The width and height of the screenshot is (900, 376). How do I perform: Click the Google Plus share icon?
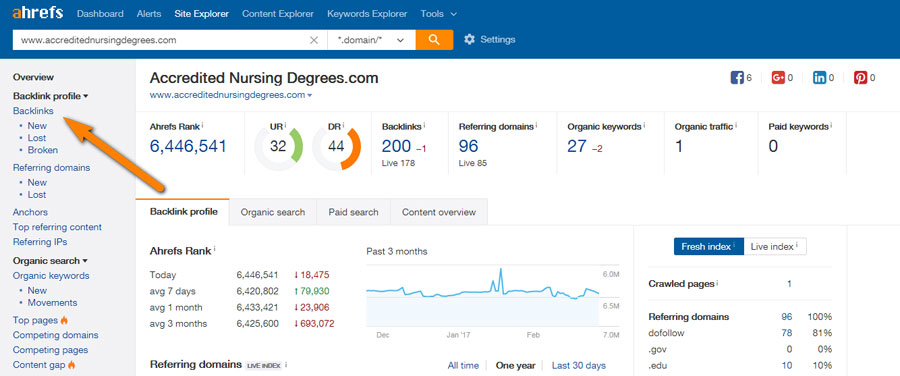(778, 77)
